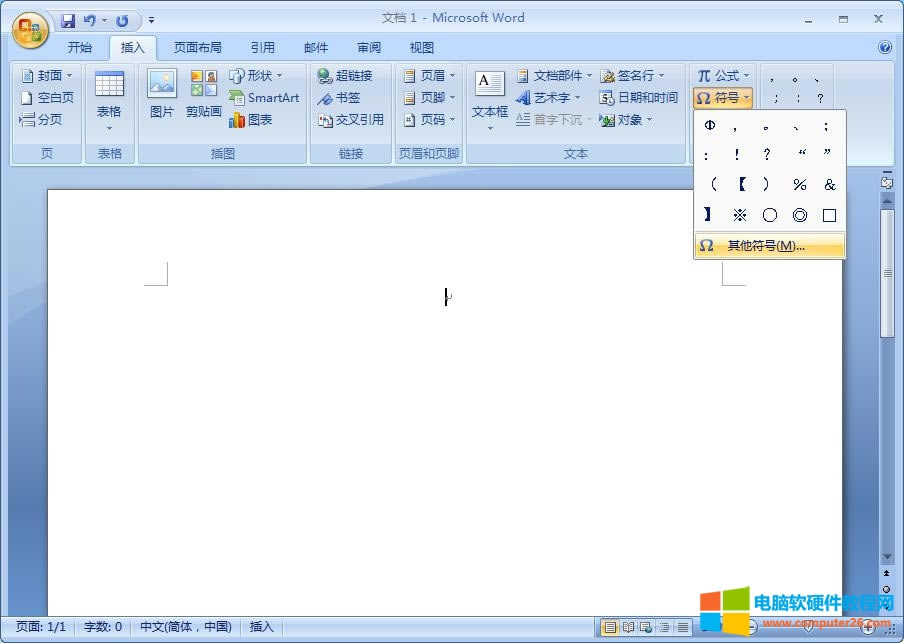
Task: Click the Office button logo
Action: (30, 28)
